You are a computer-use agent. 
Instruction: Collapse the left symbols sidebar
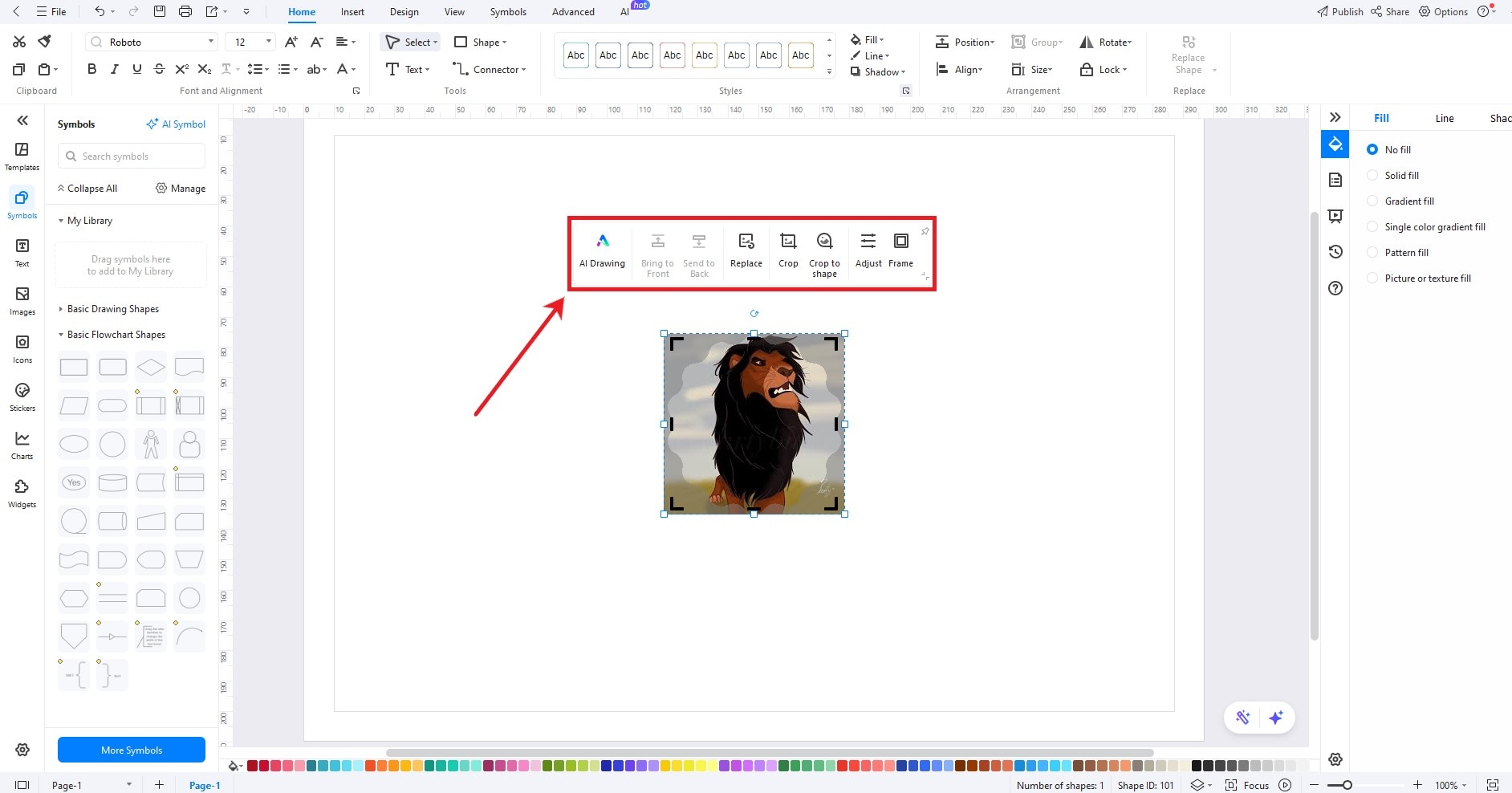click(x=22, y=120)
